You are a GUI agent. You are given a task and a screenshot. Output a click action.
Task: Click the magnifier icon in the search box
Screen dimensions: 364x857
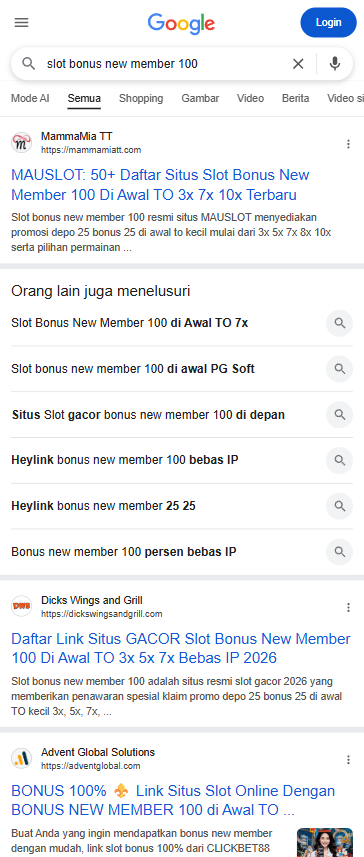tap(28, 64)
